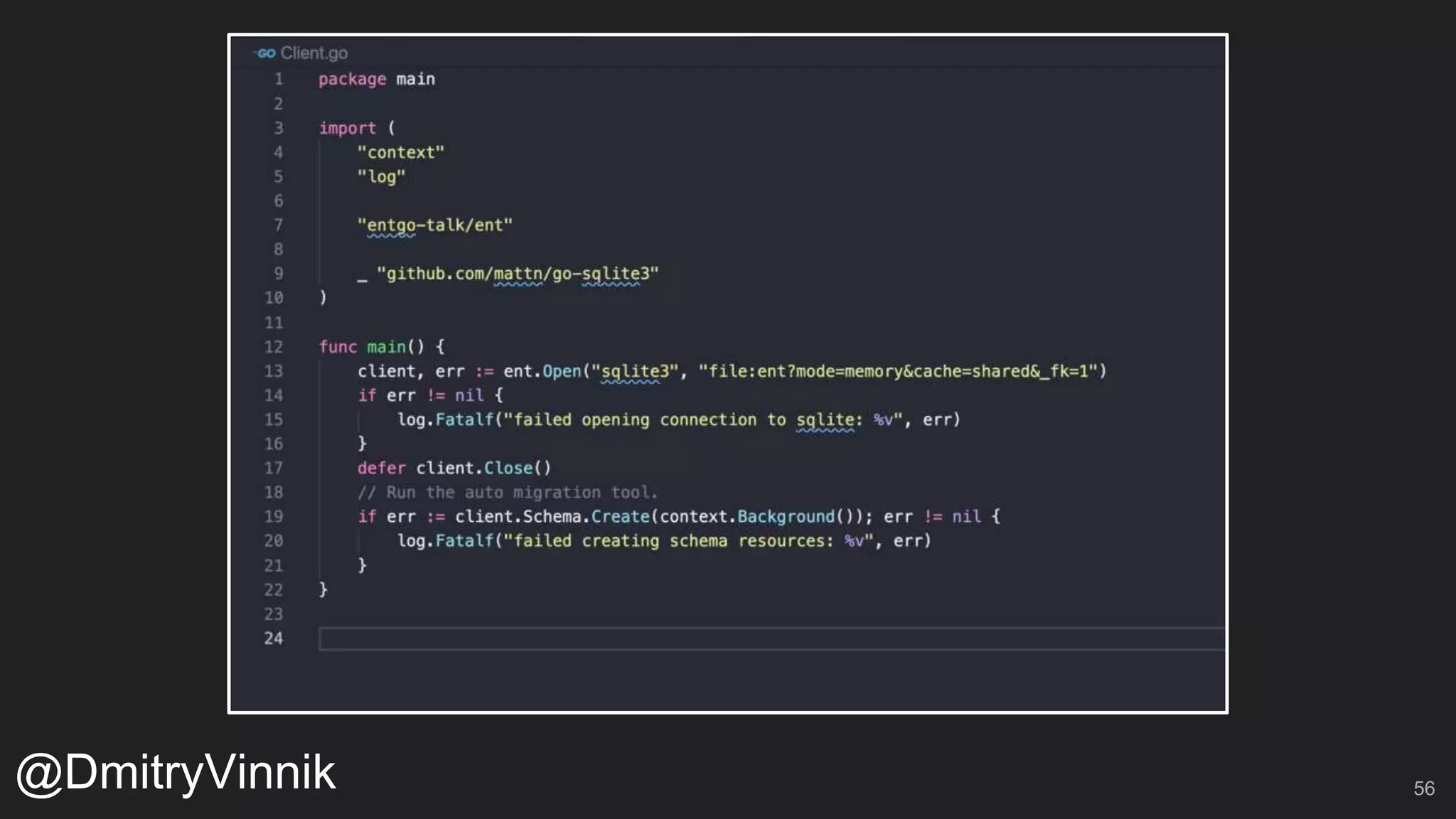Click the 'defer' keyword on line 17
This screenshot has width=1456, height=819.
[x=381, y=468]
